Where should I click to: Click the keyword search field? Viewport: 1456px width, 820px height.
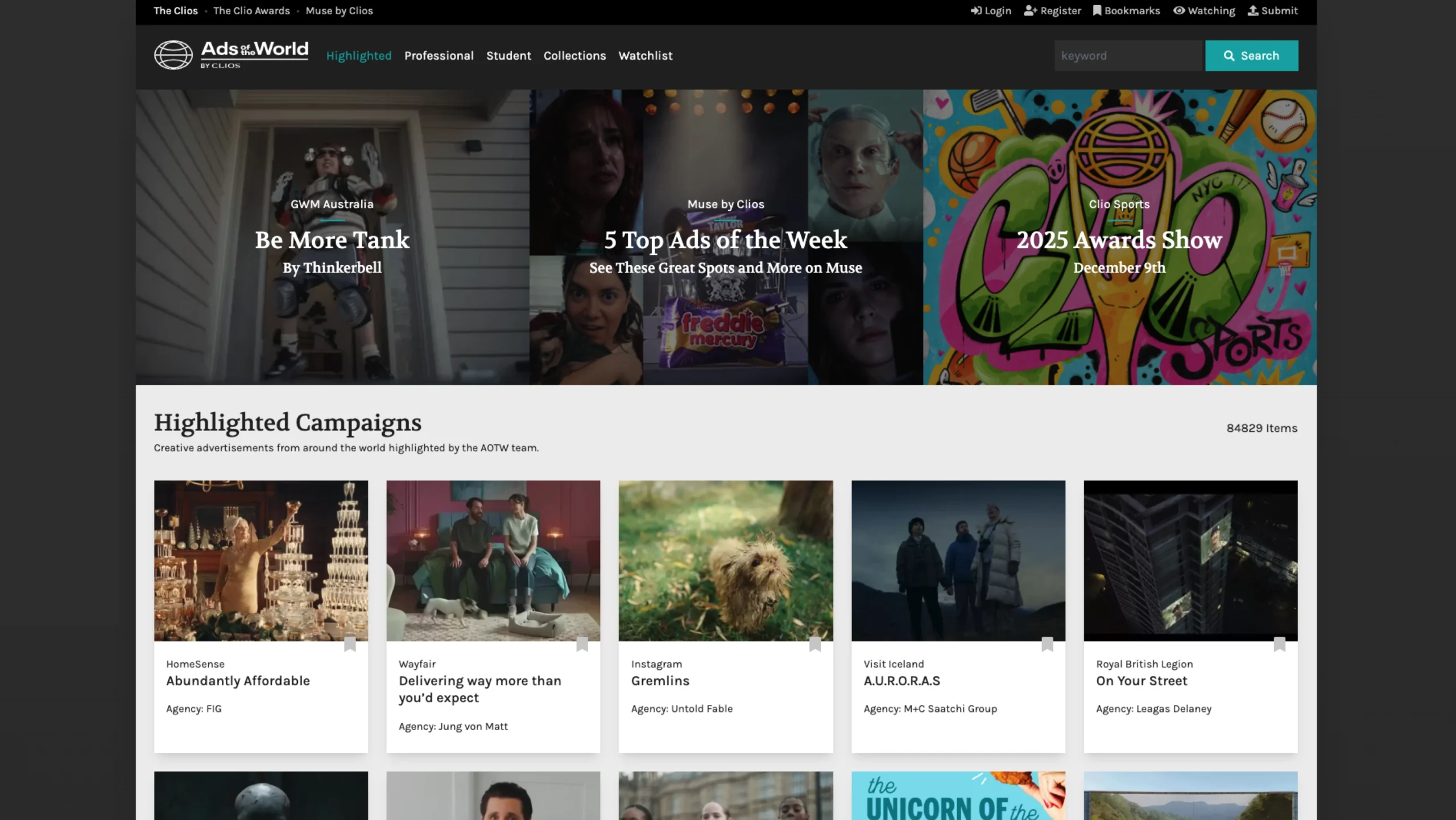[x=1129, y=56]
